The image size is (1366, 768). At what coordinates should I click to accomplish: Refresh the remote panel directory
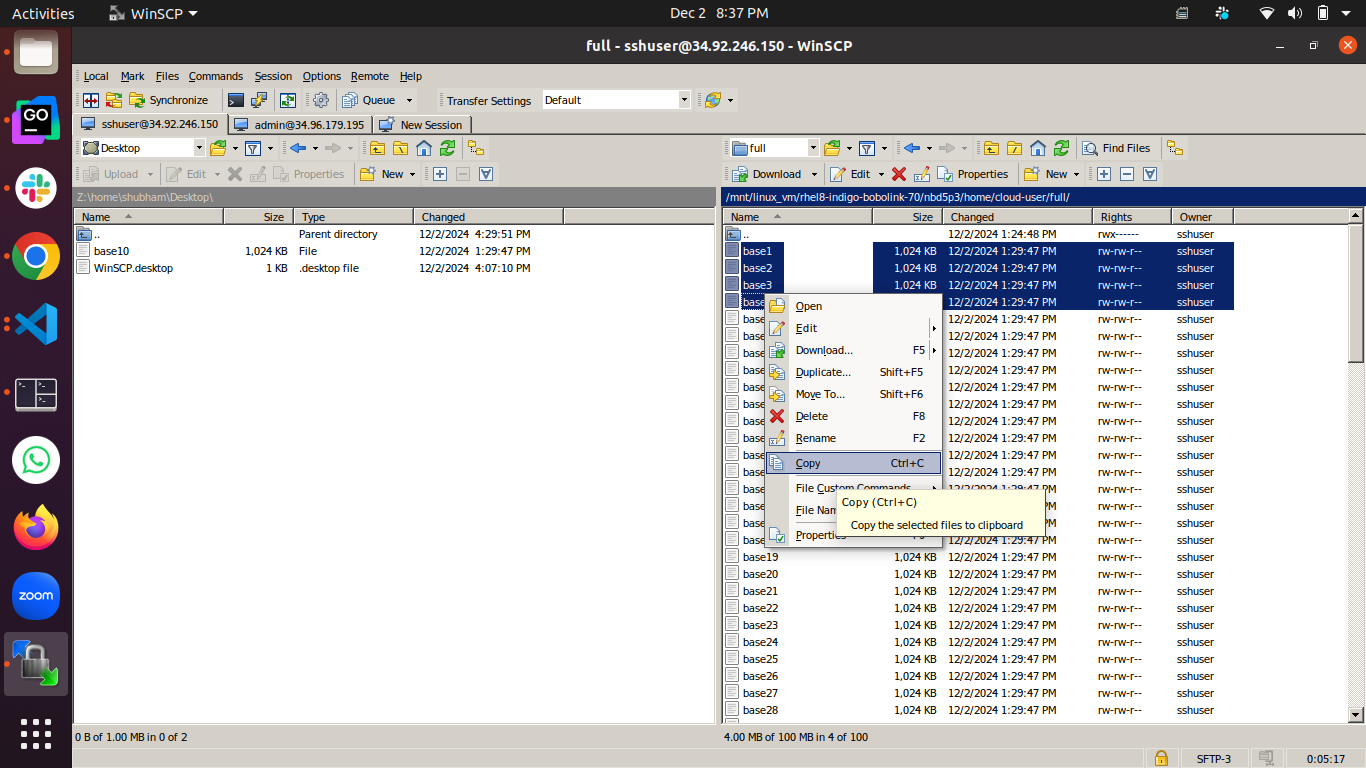tap(1061, 148)
